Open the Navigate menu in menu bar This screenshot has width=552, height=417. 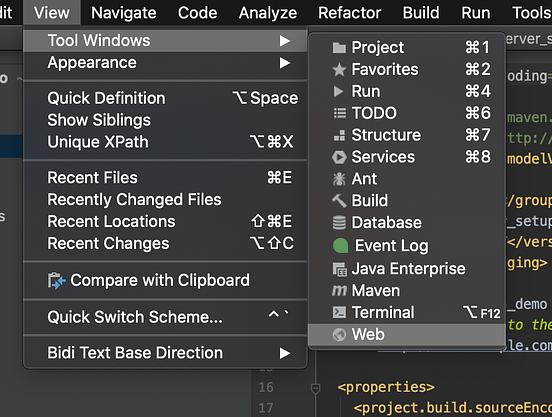click(x=124, y=13)
